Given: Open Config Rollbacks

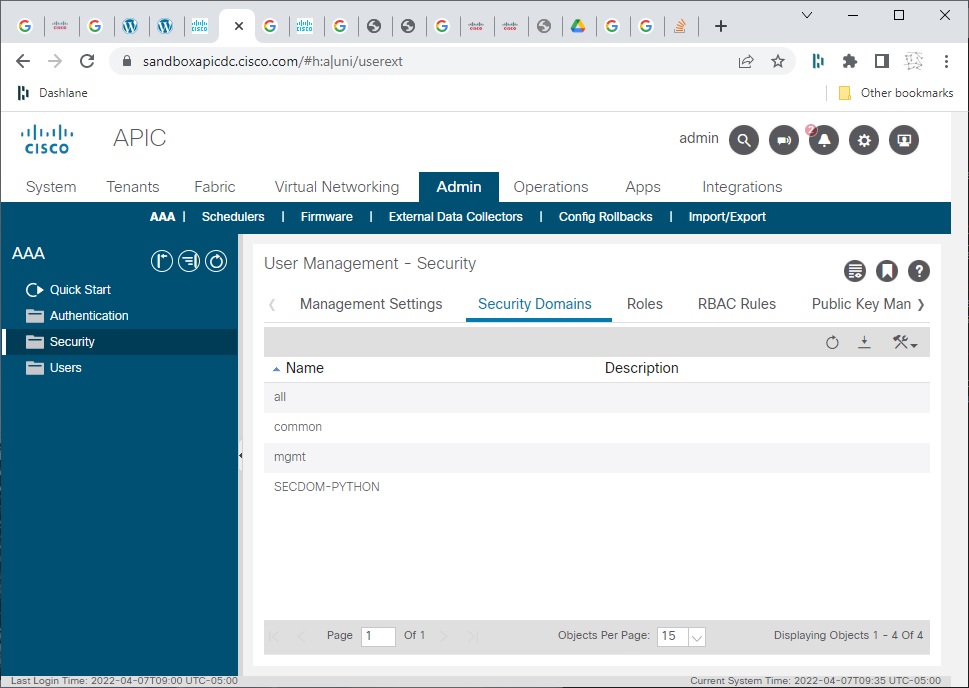Looking at the screenshot, I should pyautogui.click(x=606, y=217).
